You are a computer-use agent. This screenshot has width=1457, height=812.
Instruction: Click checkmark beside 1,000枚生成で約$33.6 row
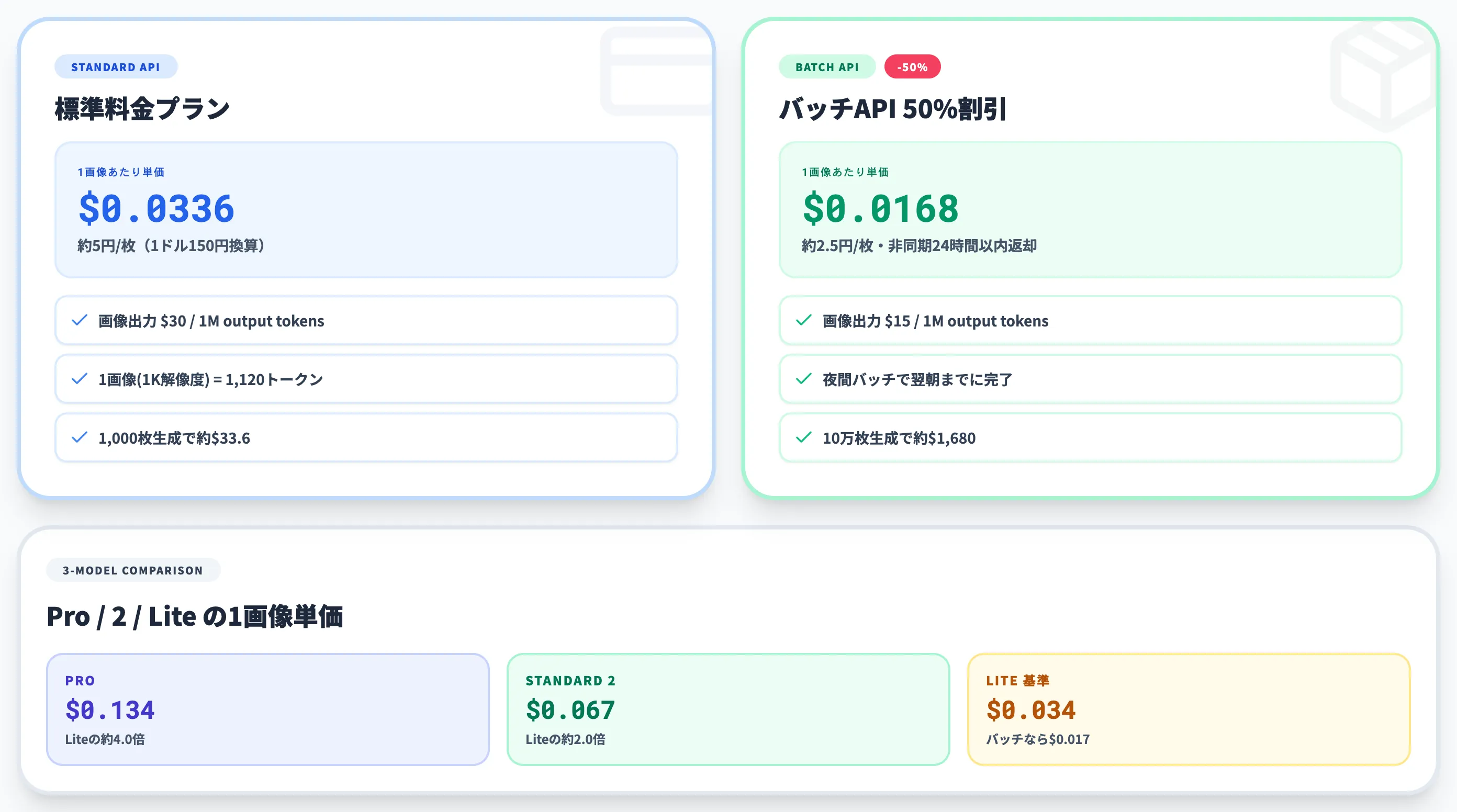pyautogui.click(x=80, y=438)
